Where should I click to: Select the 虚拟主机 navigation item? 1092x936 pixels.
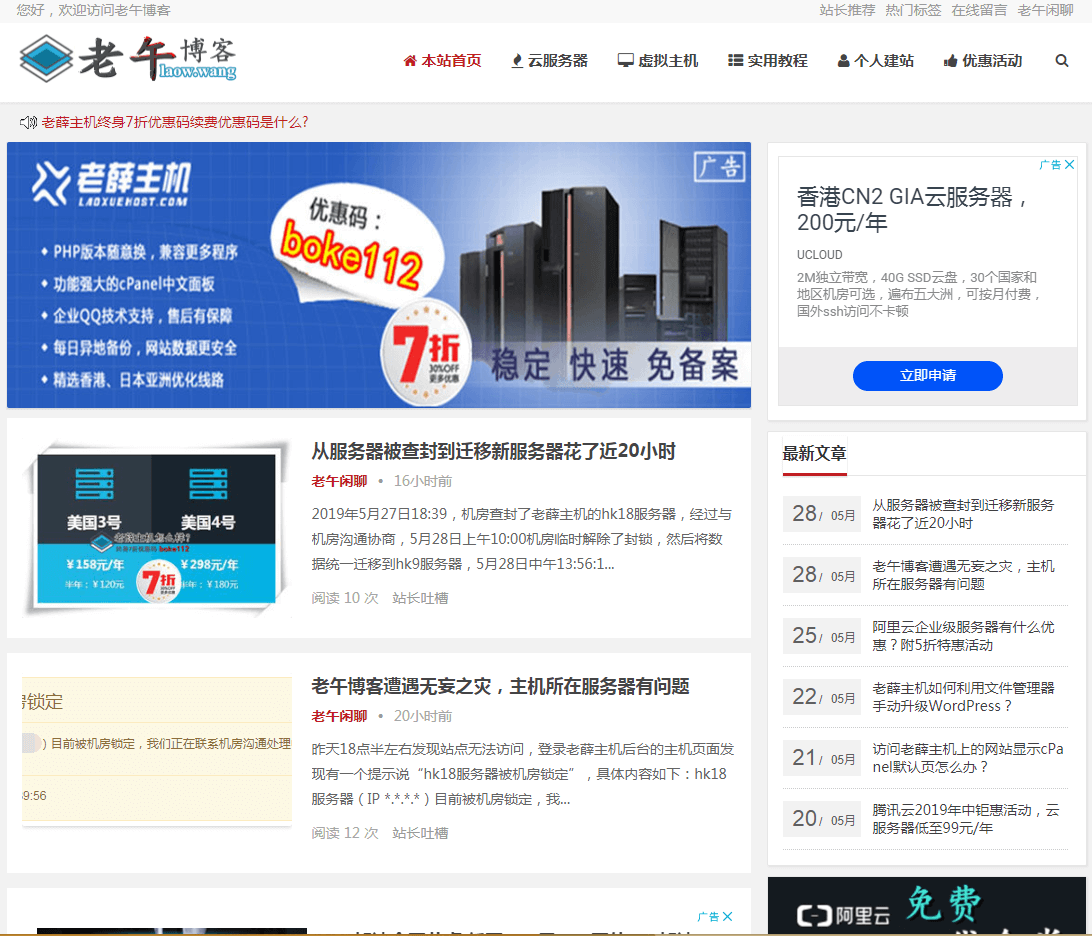pos(658,61)
